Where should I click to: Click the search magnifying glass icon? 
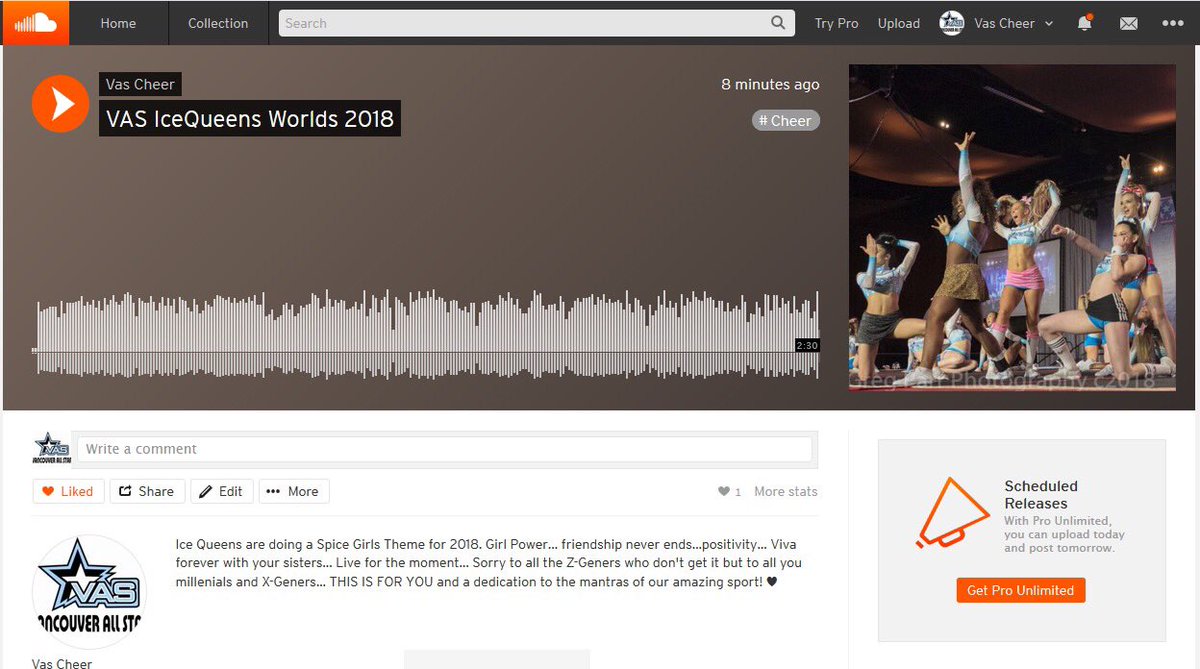click(x=777, y=22)
